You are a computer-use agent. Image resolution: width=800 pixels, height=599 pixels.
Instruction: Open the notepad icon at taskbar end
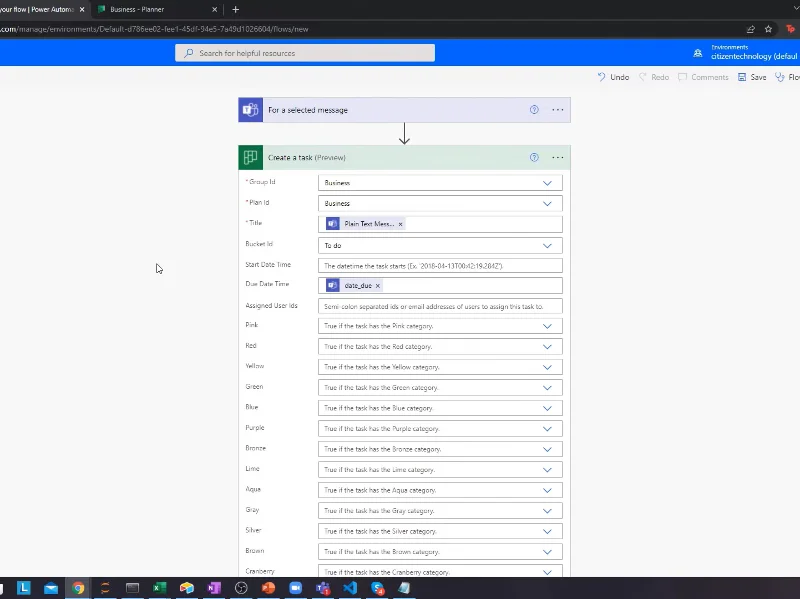click(404, 588)
